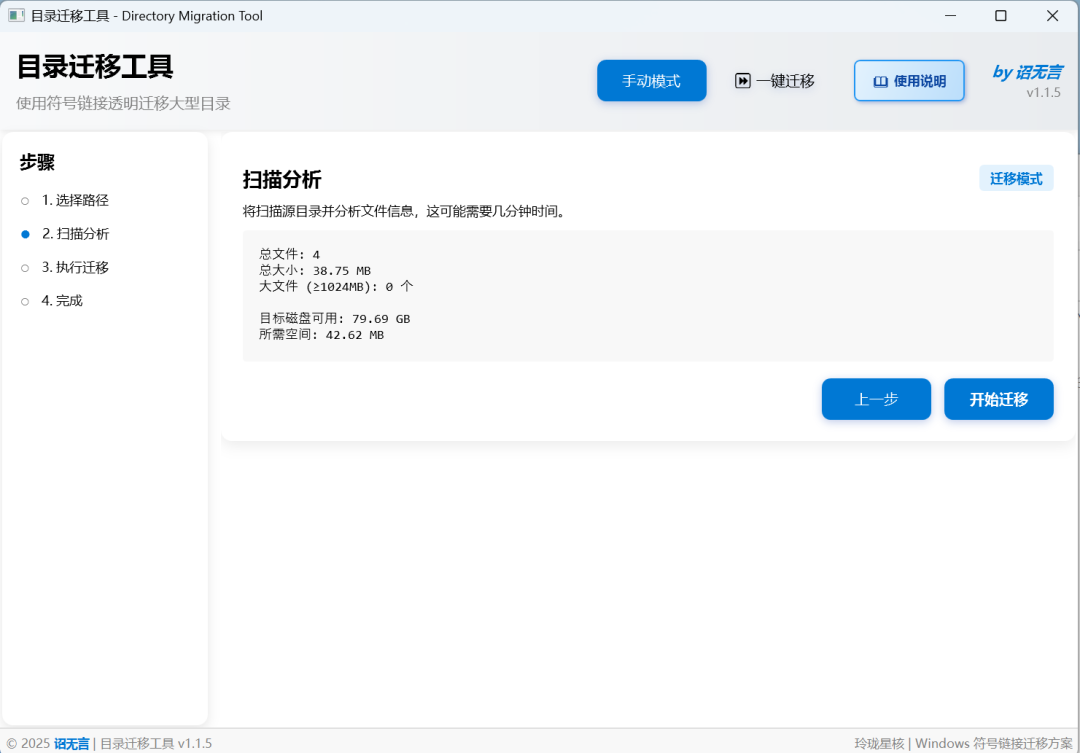Select step 4. 完成 in sidebar
Viewport: 1080px width, 753px height.
point(62,300)
